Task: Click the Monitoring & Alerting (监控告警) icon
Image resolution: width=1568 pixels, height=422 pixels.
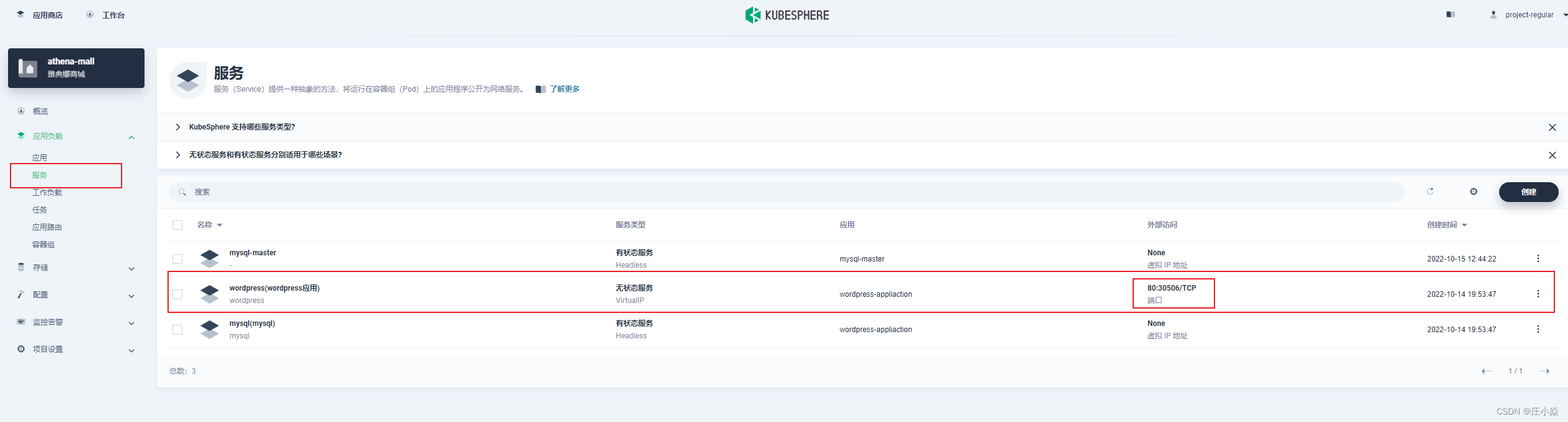Action: point(21,322)
